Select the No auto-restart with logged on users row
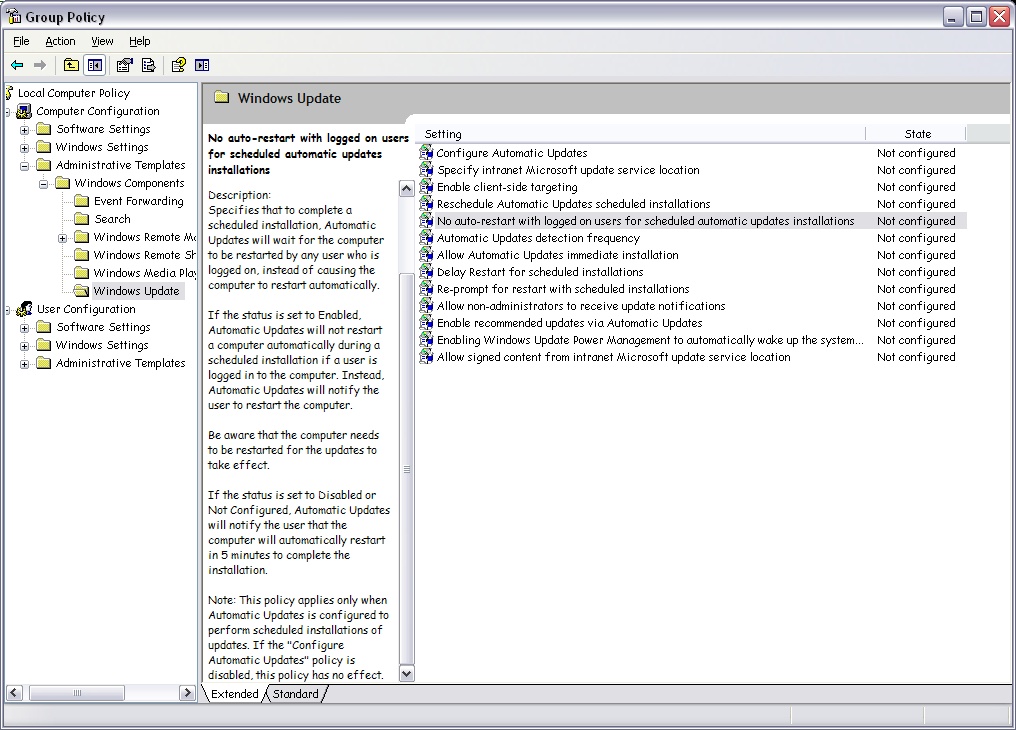Image resolution: width=1016 pixels, height=730 pixels. pyautogui.click(x=692, y=221)
